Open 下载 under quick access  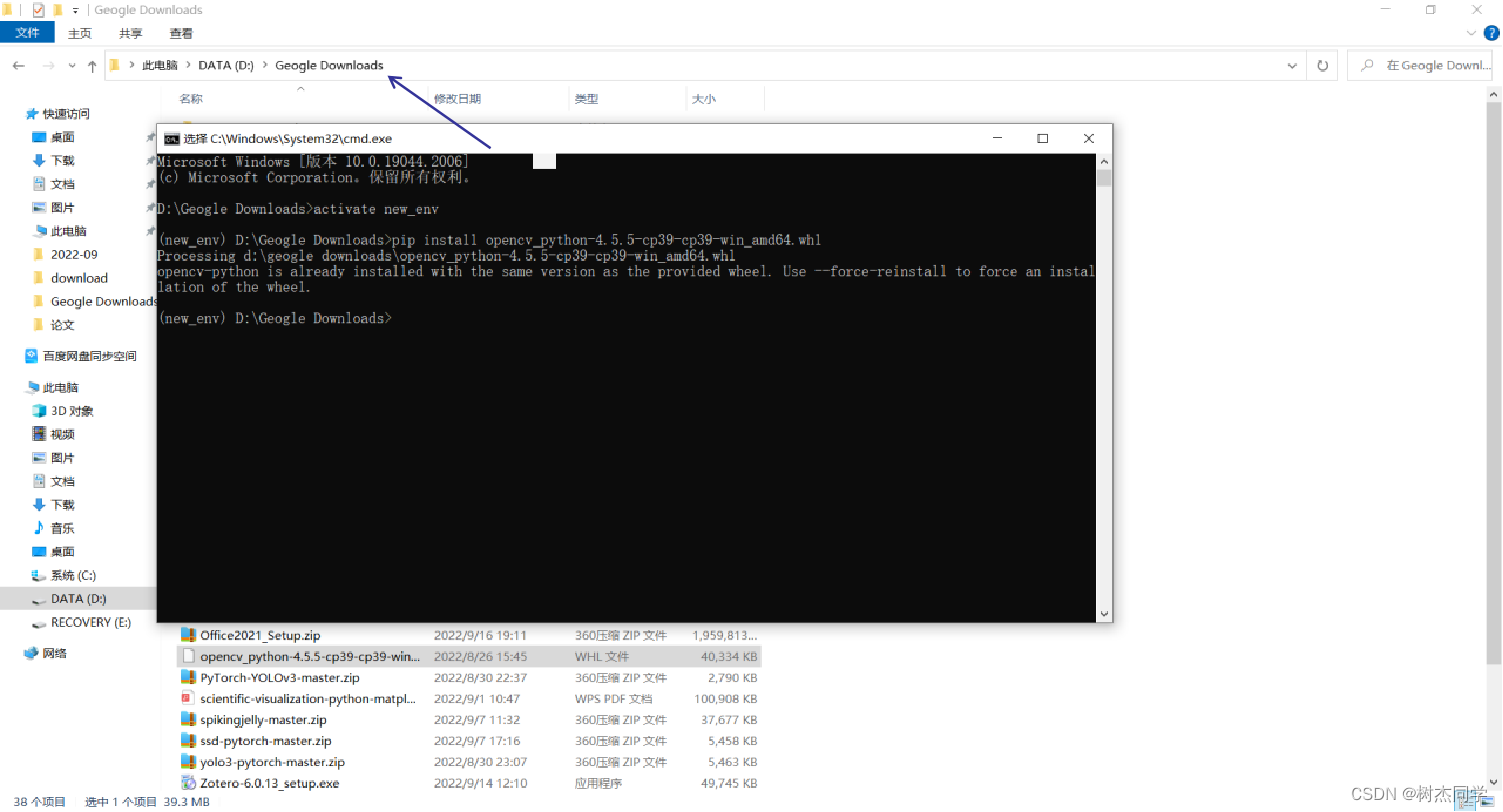click(62, 160)
